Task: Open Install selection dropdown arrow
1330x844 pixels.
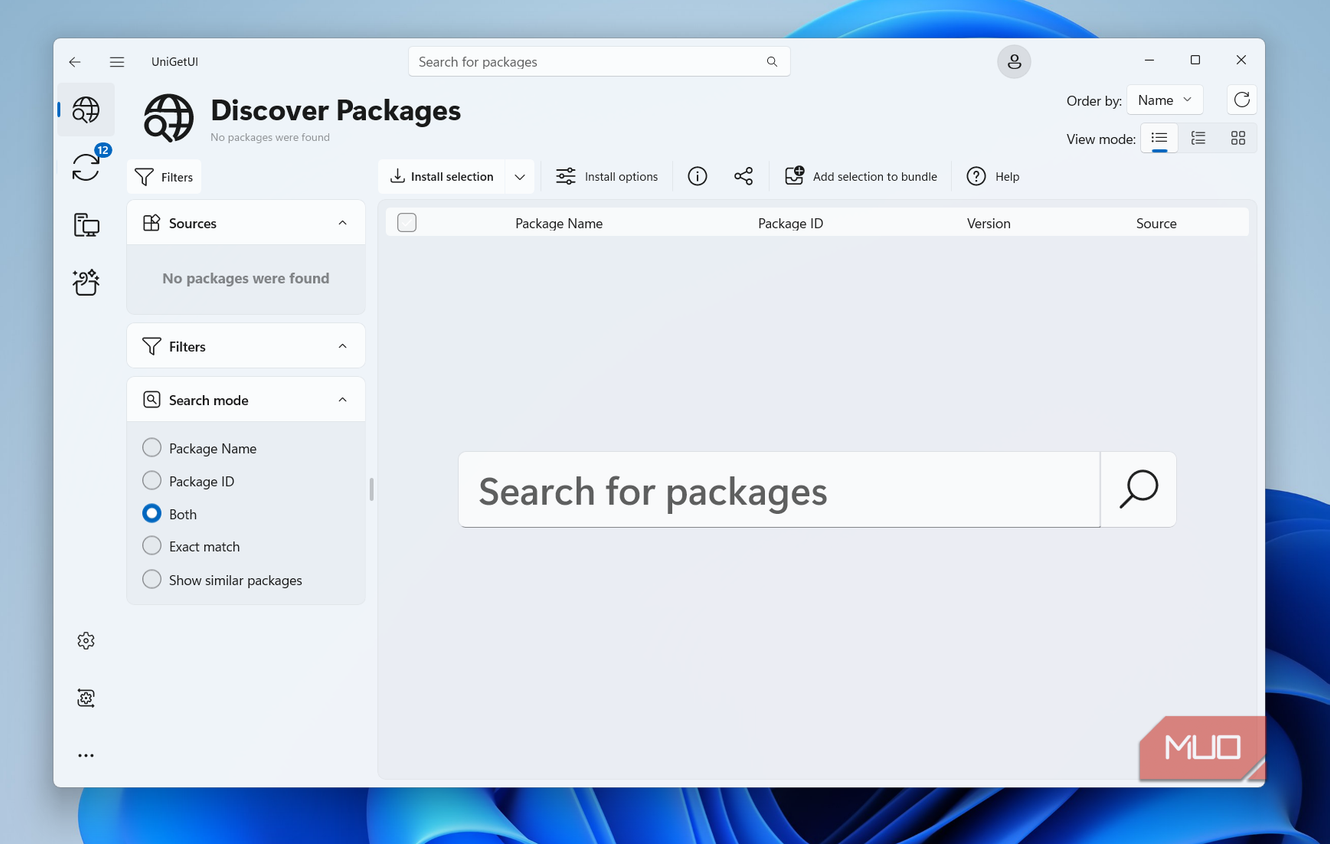Action: pyautogui.click(x=520, y=177)
